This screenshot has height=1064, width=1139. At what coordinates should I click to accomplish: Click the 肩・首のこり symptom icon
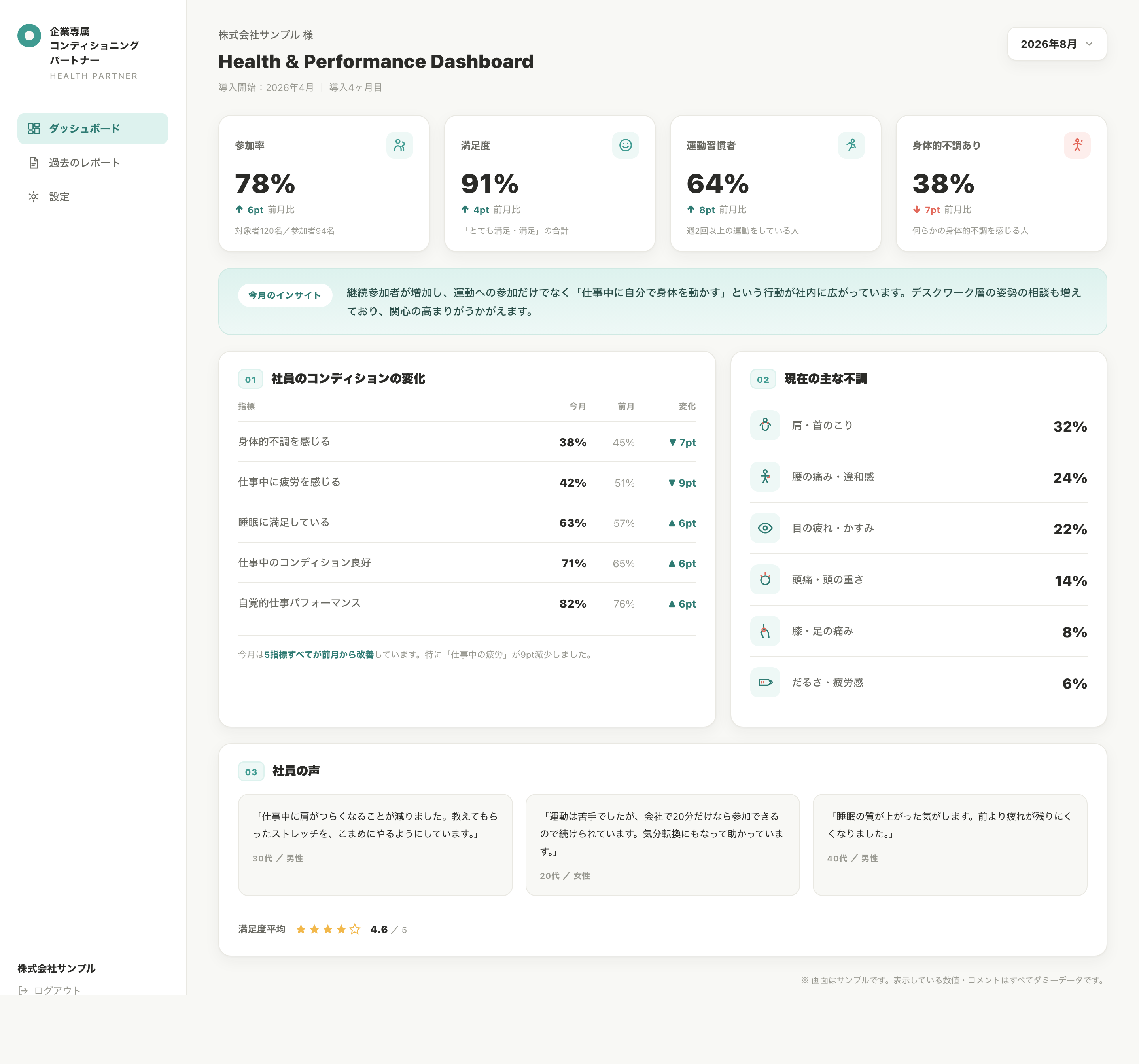[765, 425]
